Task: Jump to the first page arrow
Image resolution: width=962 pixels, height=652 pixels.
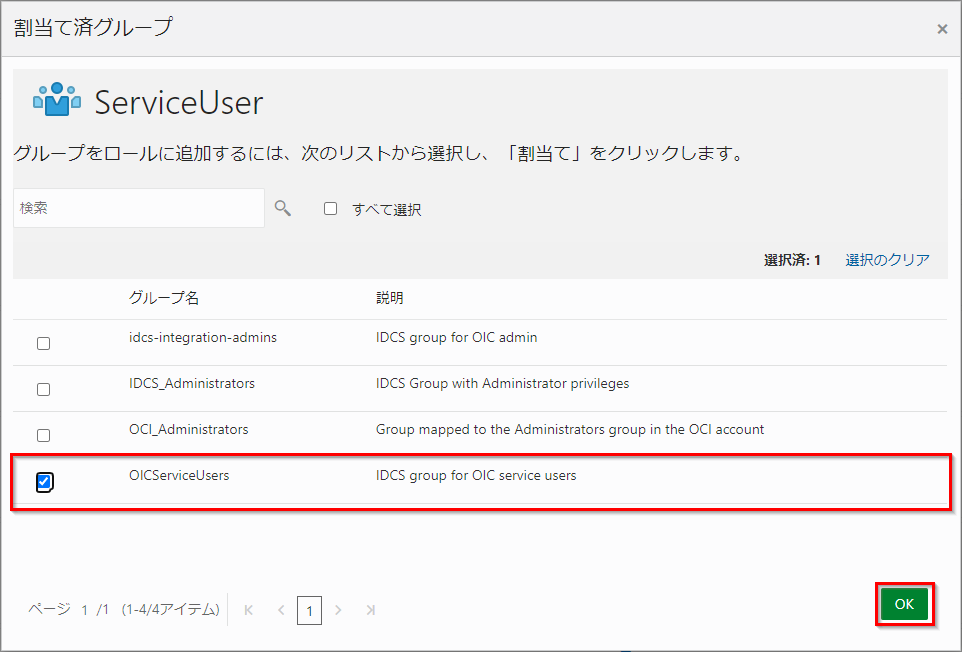Action: pyautogui.click(x=249, y=610)
